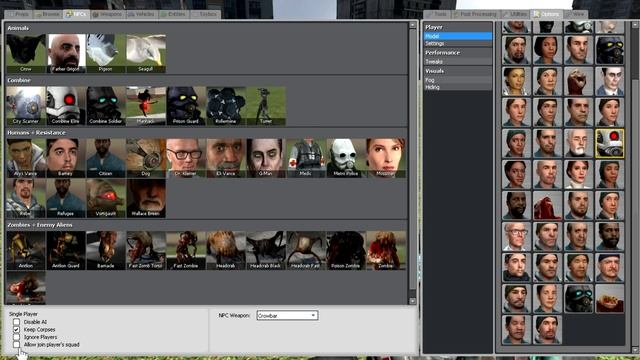Choose the highlighted Combine Elite player model
Viewport: 640px width, 360px height.
pyautogui.click(x=609, y=143)
